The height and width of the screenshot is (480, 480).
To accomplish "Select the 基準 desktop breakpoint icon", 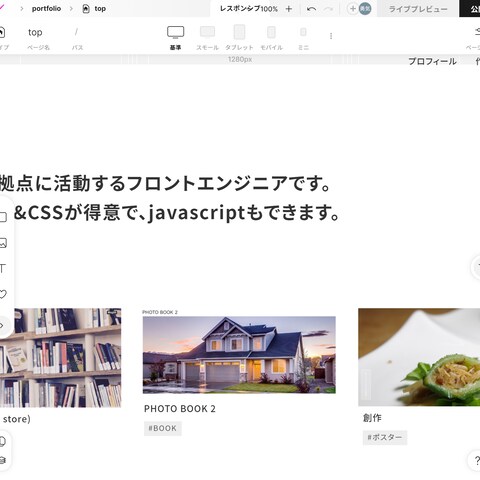I will [x=175, y=32].
